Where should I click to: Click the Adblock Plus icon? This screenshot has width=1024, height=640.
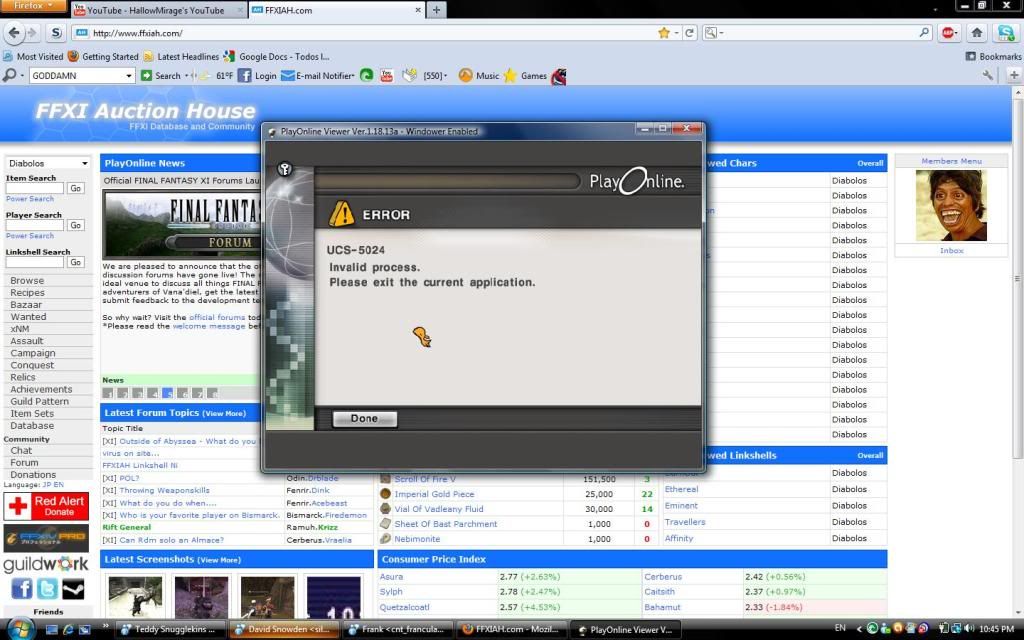pyautogui.click(x=948, y=33)
